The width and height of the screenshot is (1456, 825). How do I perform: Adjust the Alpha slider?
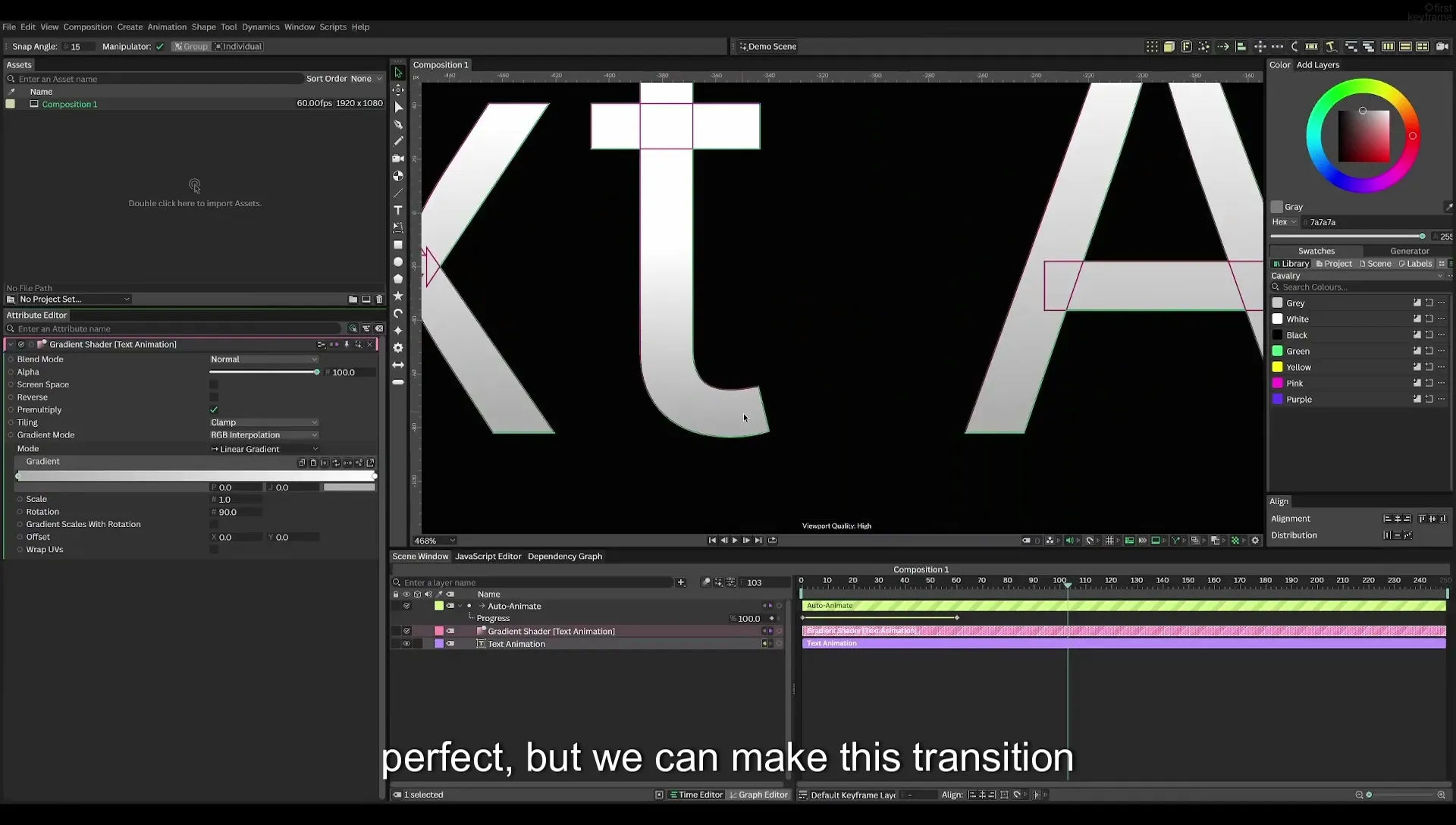pyautogui.click(x=264, y=372)
